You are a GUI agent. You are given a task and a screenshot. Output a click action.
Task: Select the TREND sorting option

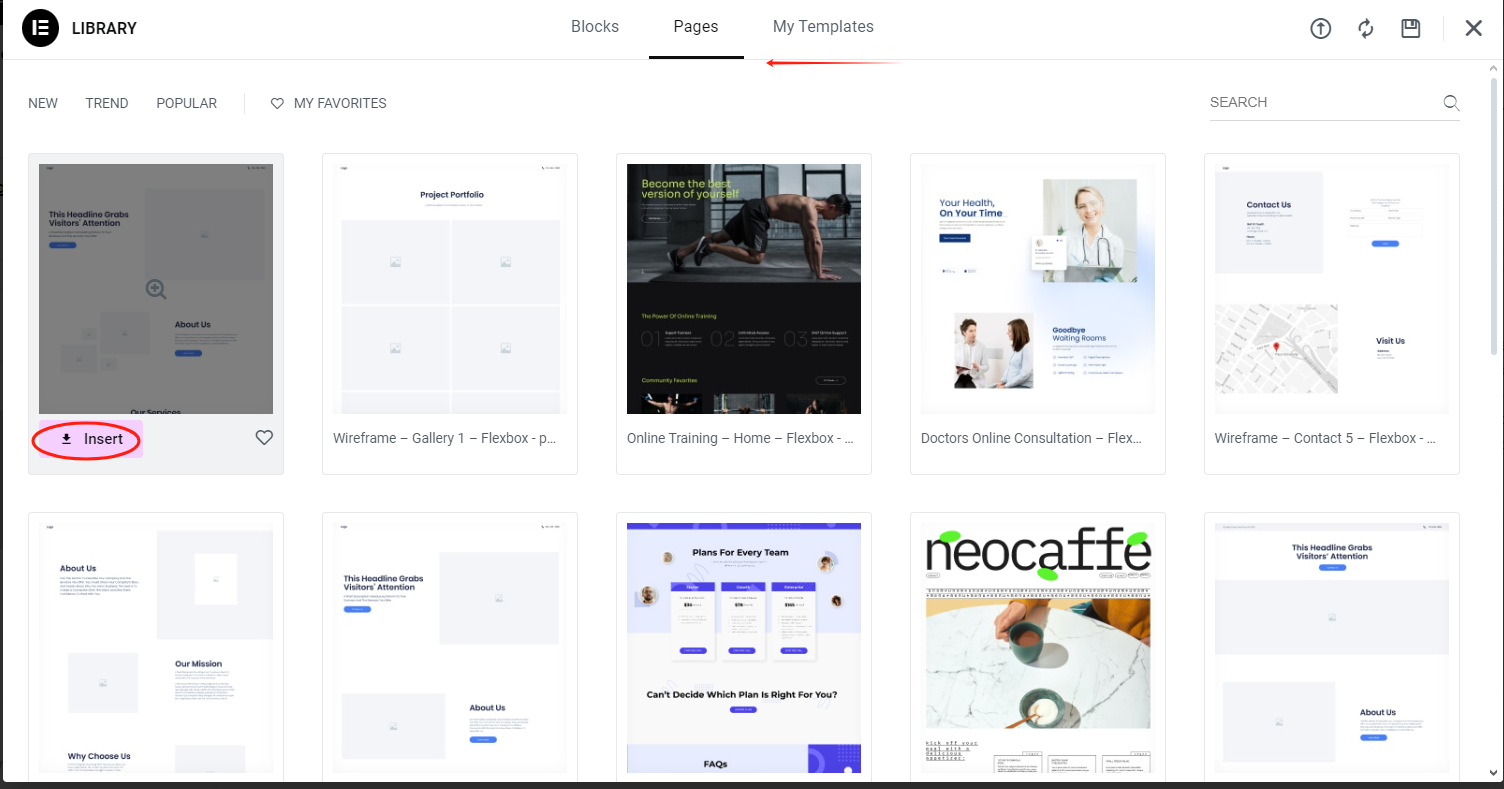tap(106, 103)
